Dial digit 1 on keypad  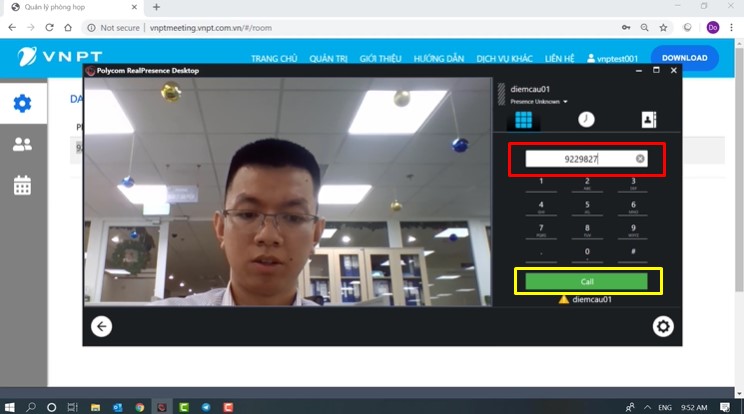coord(541,183)
